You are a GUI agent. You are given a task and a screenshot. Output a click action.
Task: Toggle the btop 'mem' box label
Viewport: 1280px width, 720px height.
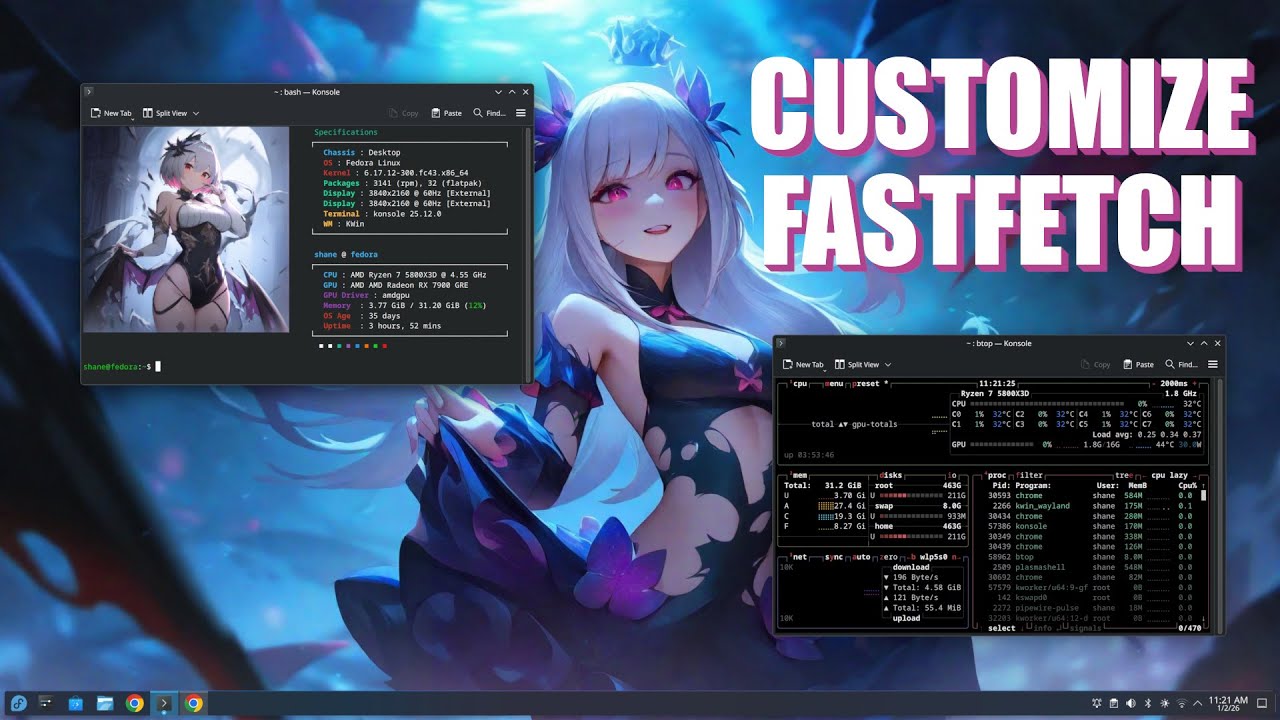tap(799, 475)
